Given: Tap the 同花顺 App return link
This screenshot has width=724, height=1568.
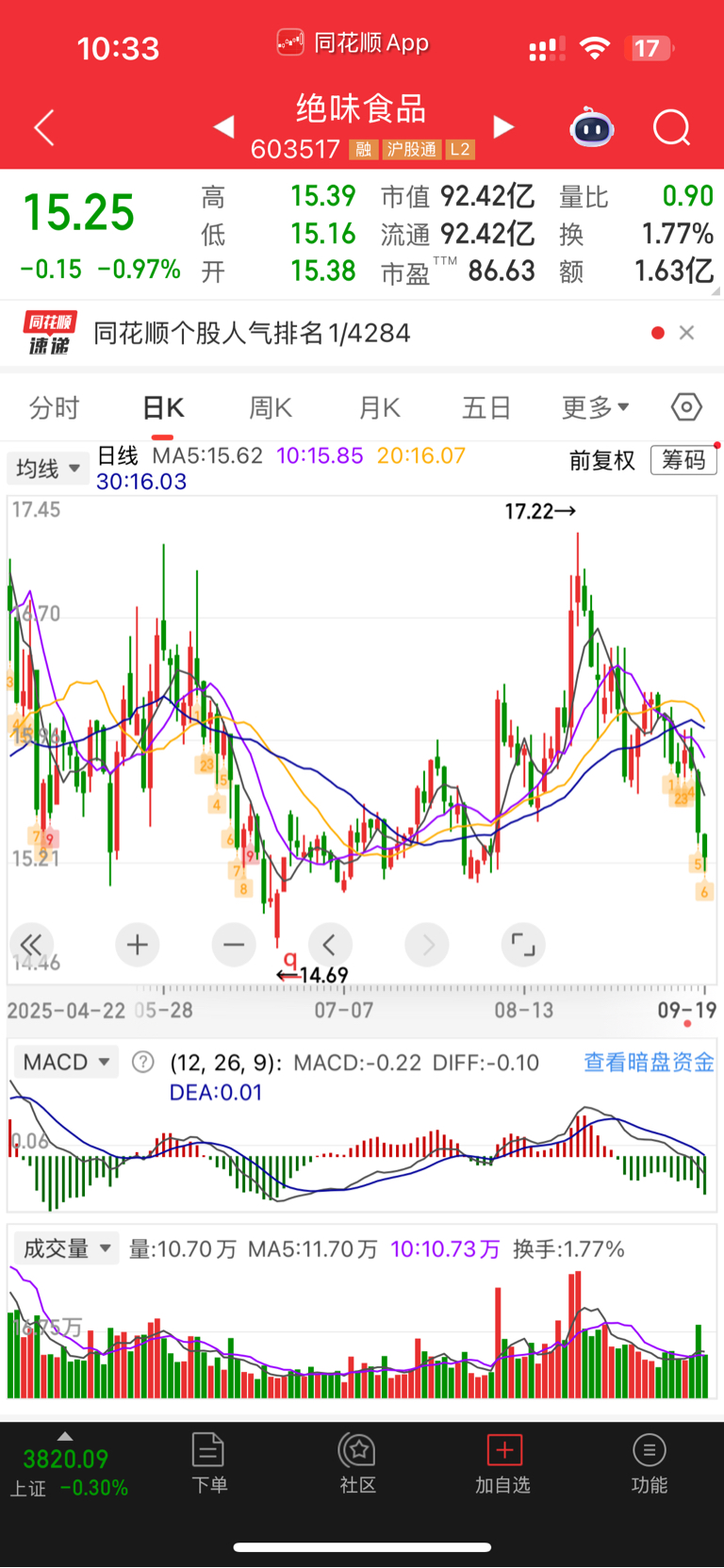Looking at the screenshot, I should tap(354, 42).
